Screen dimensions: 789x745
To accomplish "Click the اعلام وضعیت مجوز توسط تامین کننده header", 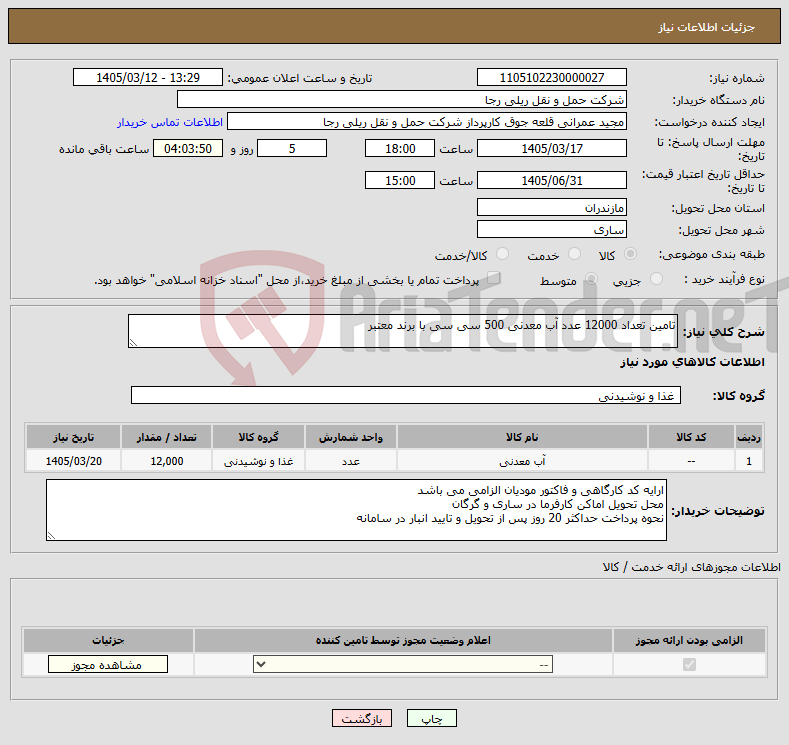I will (x=403, y=640).
